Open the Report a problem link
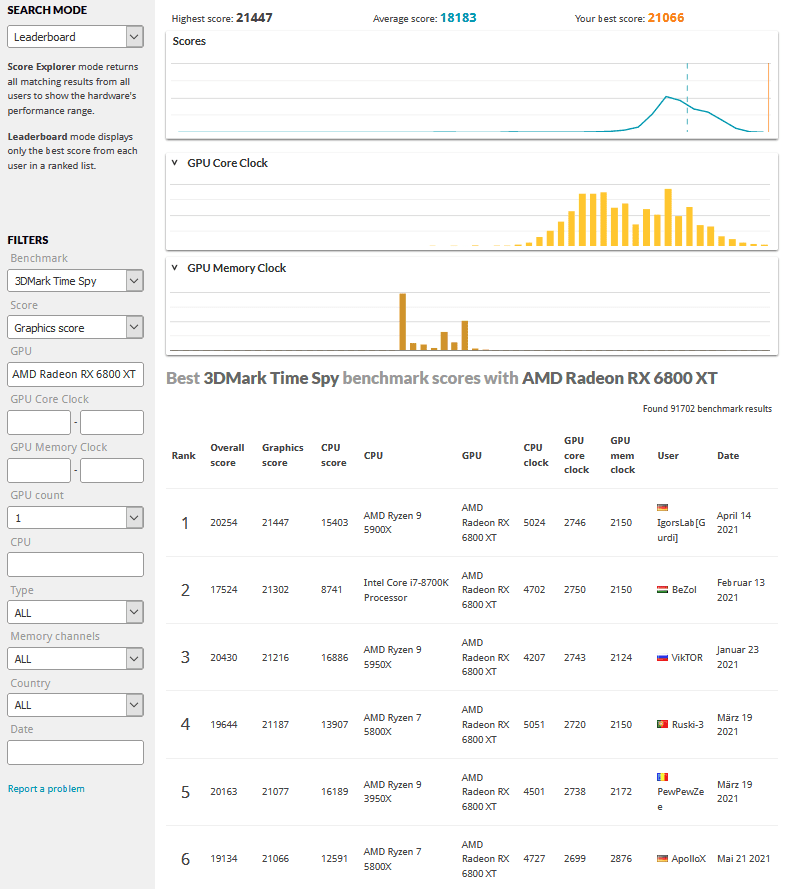Viewport: 787px width, 889px height. pos(46,789)
